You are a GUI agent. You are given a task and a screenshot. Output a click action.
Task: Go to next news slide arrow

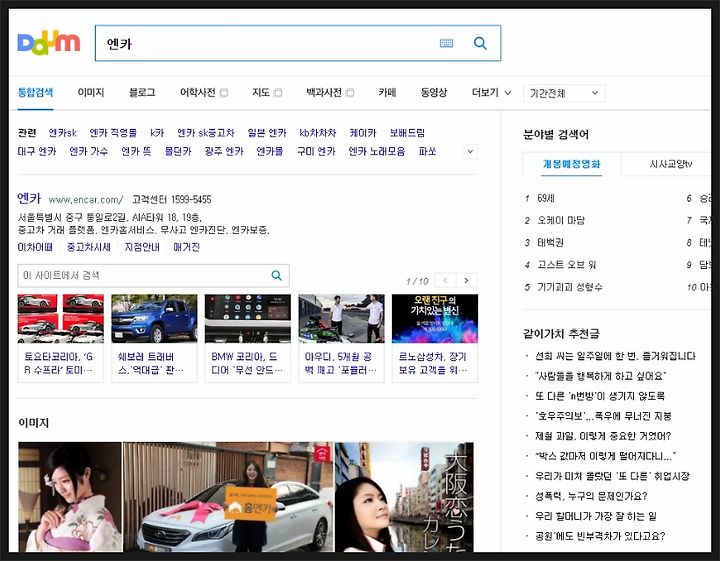467,280
